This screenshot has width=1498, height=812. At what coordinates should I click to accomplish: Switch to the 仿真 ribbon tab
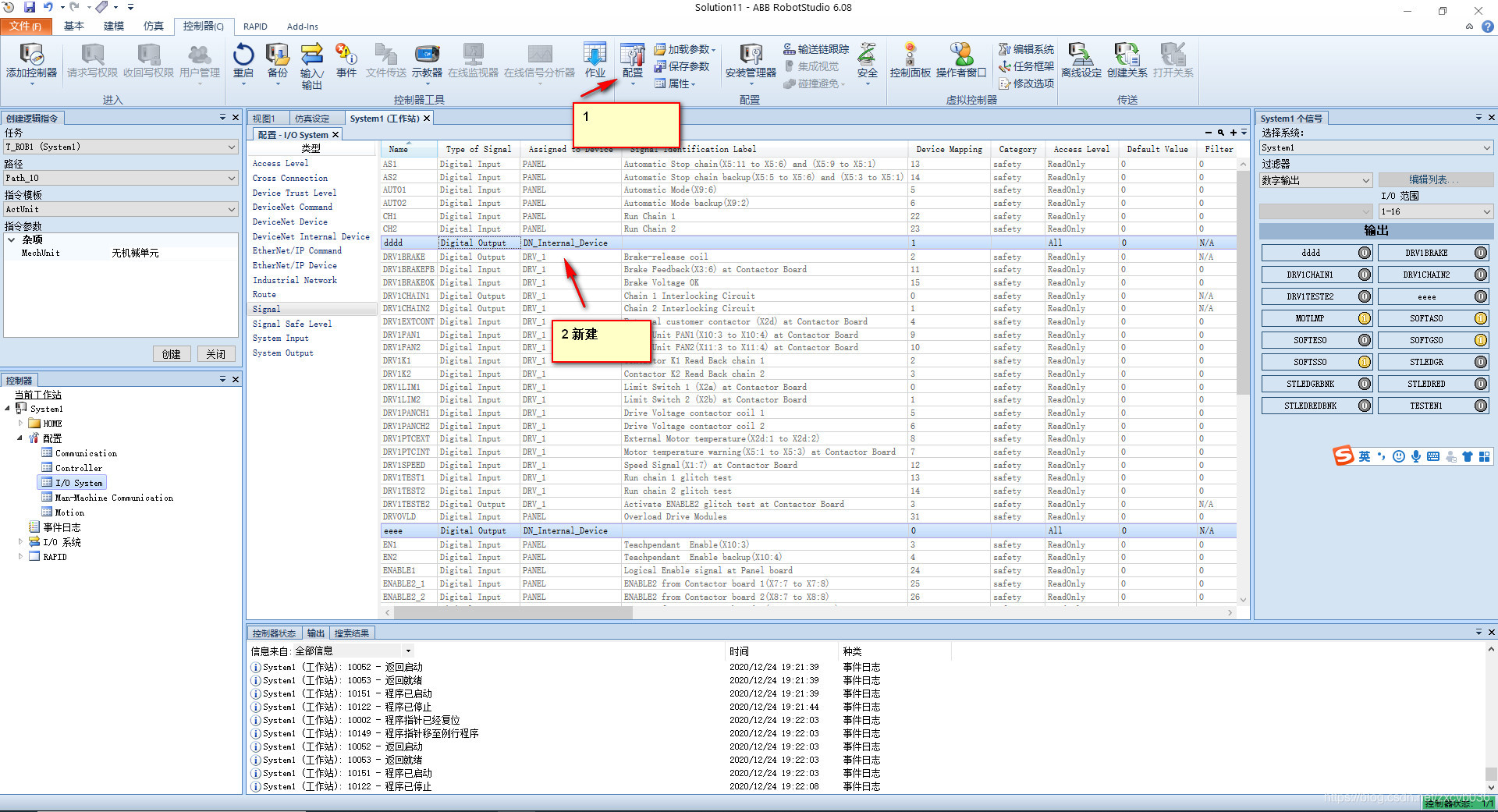click(154, 27)
